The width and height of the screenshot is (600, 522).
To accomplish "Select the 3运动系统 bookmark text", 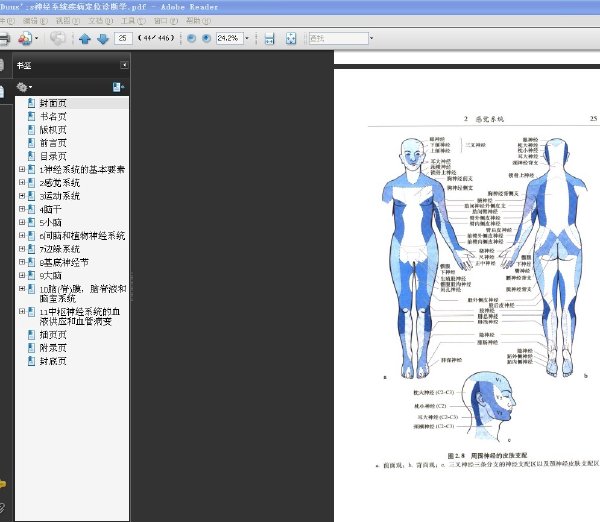I will pyautogui.click(x=60, y=196).
